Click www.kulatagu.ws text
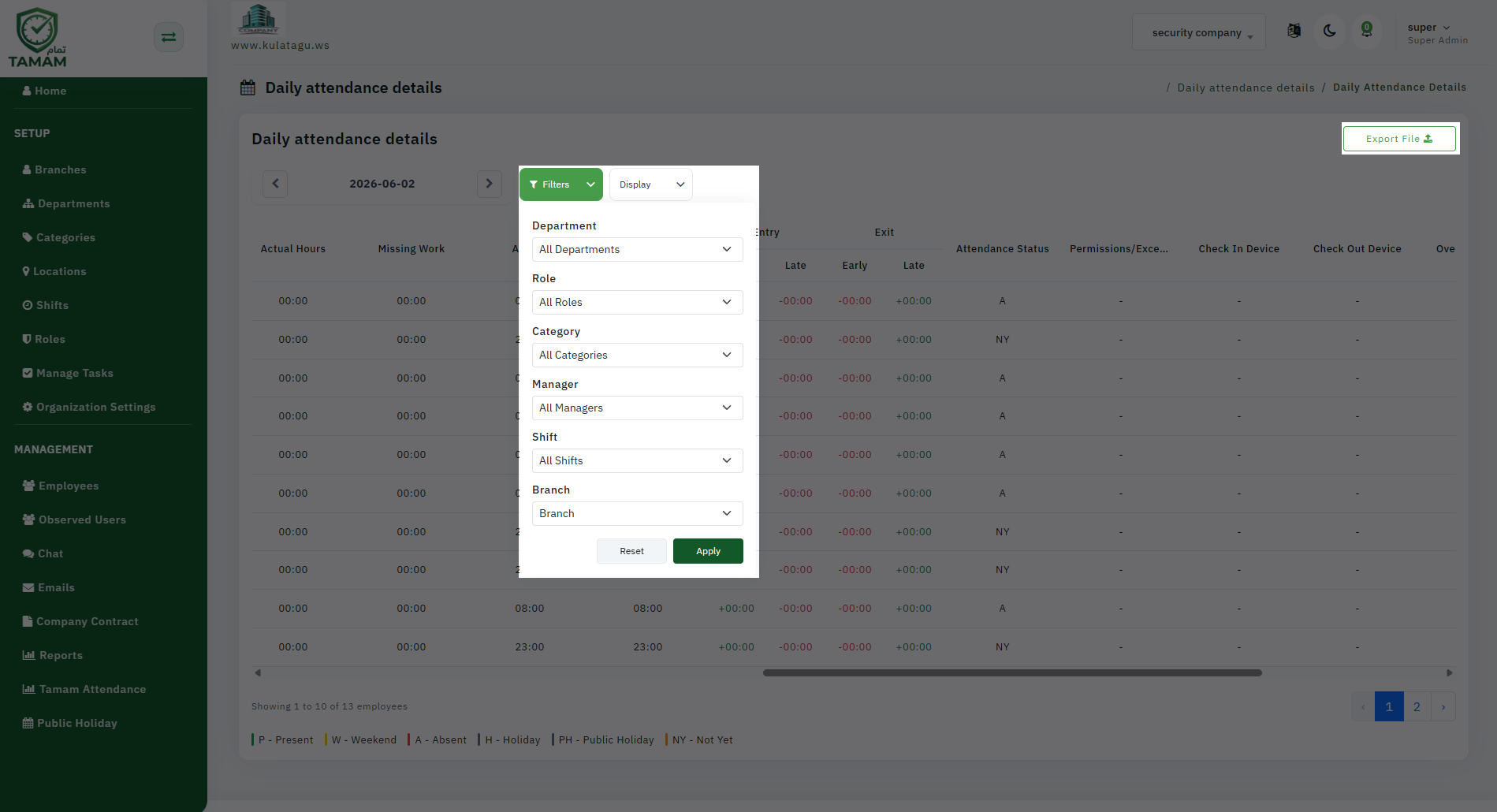This screenshot has width=1497, height=812. point(281,45)
